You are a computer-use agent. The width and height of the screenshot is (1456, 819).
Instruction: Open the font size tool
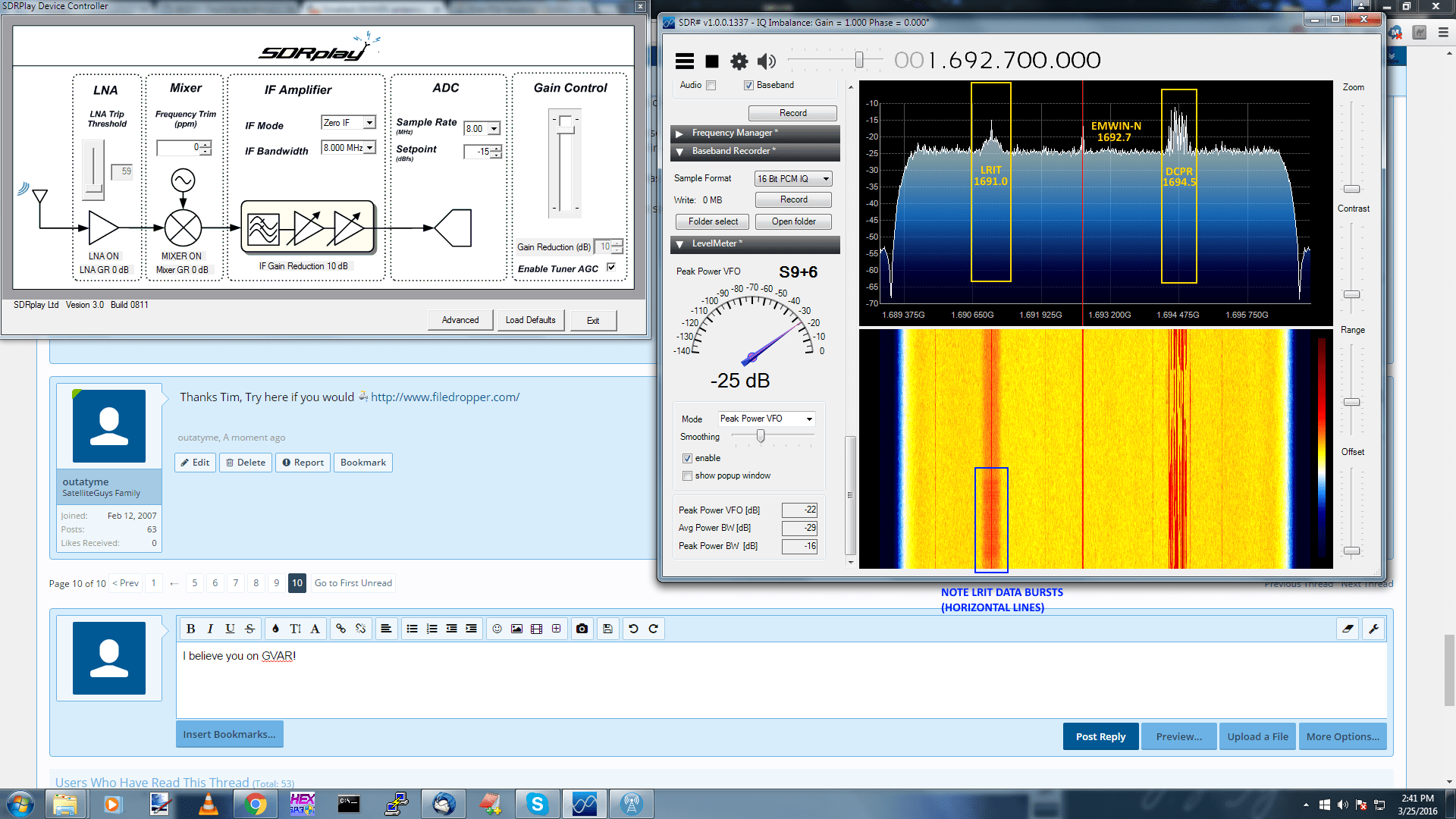[295, 629]
